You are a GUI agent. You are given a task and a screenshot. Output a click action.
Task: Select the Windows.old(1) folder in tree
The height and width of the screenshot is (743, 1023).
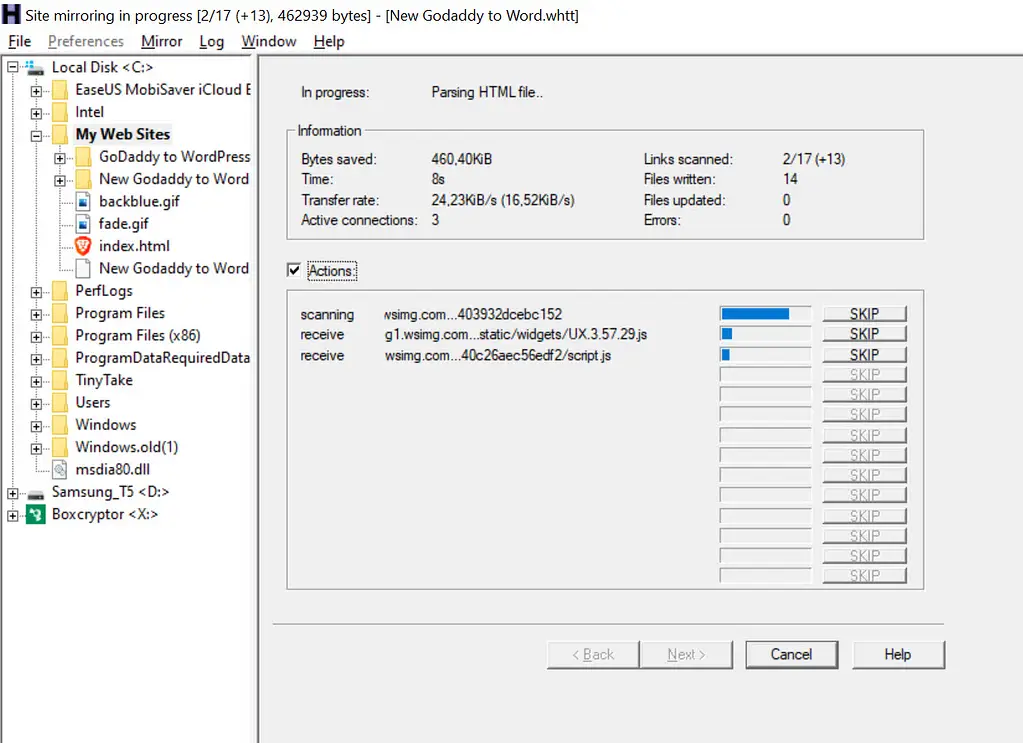[x=127, y=447]
